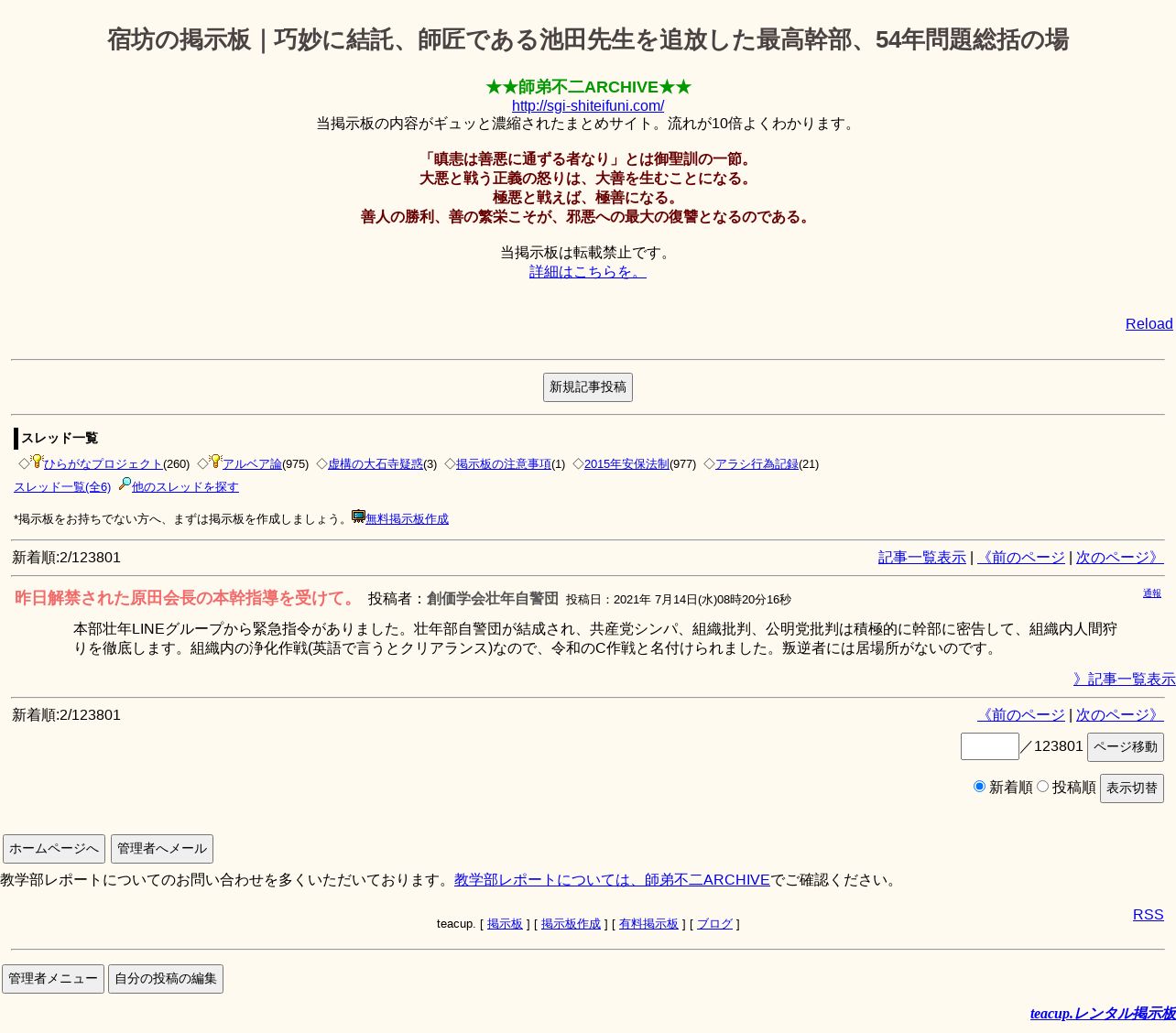Open 記事一覧表示 link in top navigation
Screen dimensions: 1176x1033
click(x=922, y=558)
